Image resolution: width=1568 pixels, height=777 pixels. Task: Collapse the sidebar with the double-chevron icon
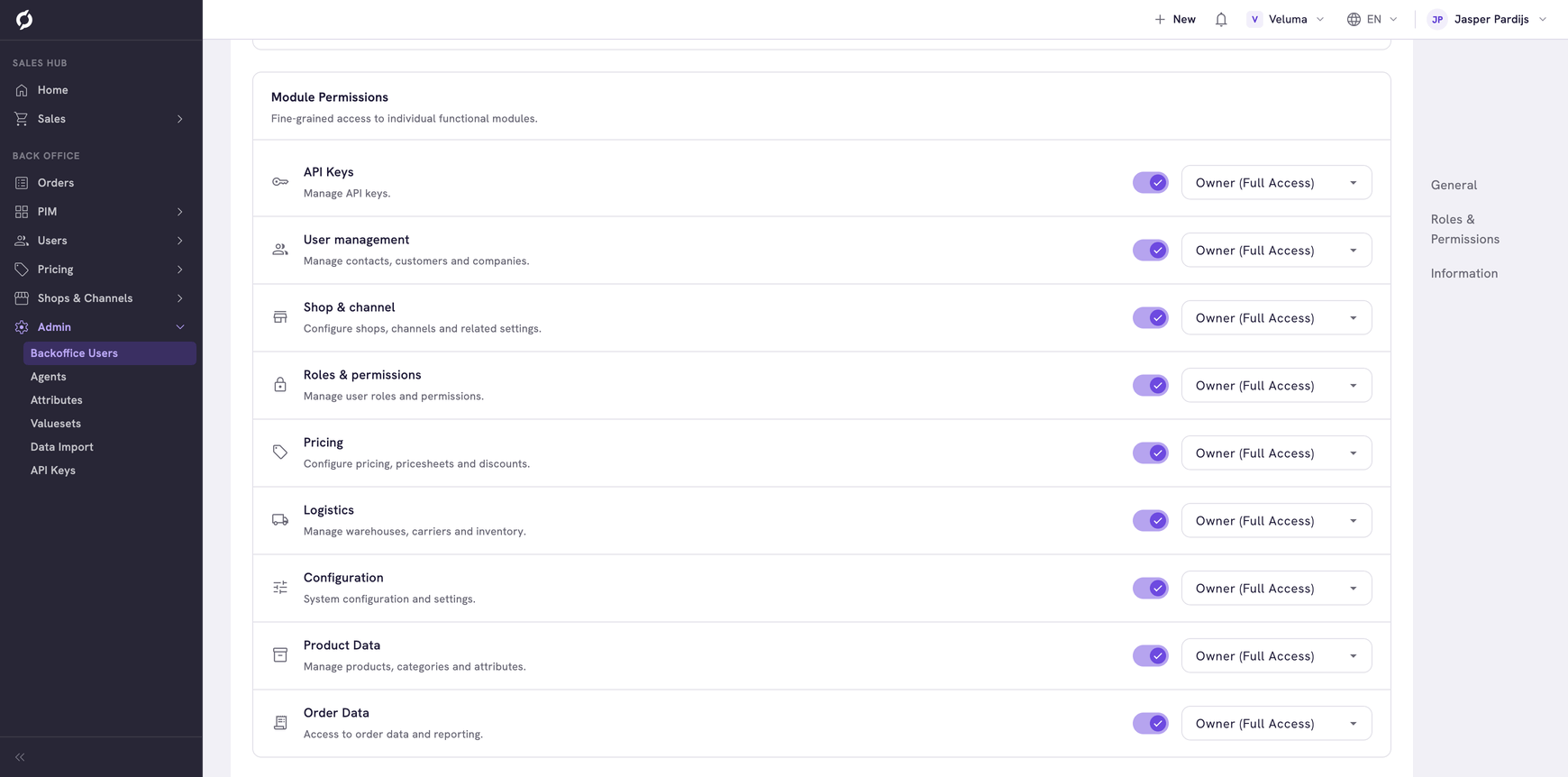(20, 757)
